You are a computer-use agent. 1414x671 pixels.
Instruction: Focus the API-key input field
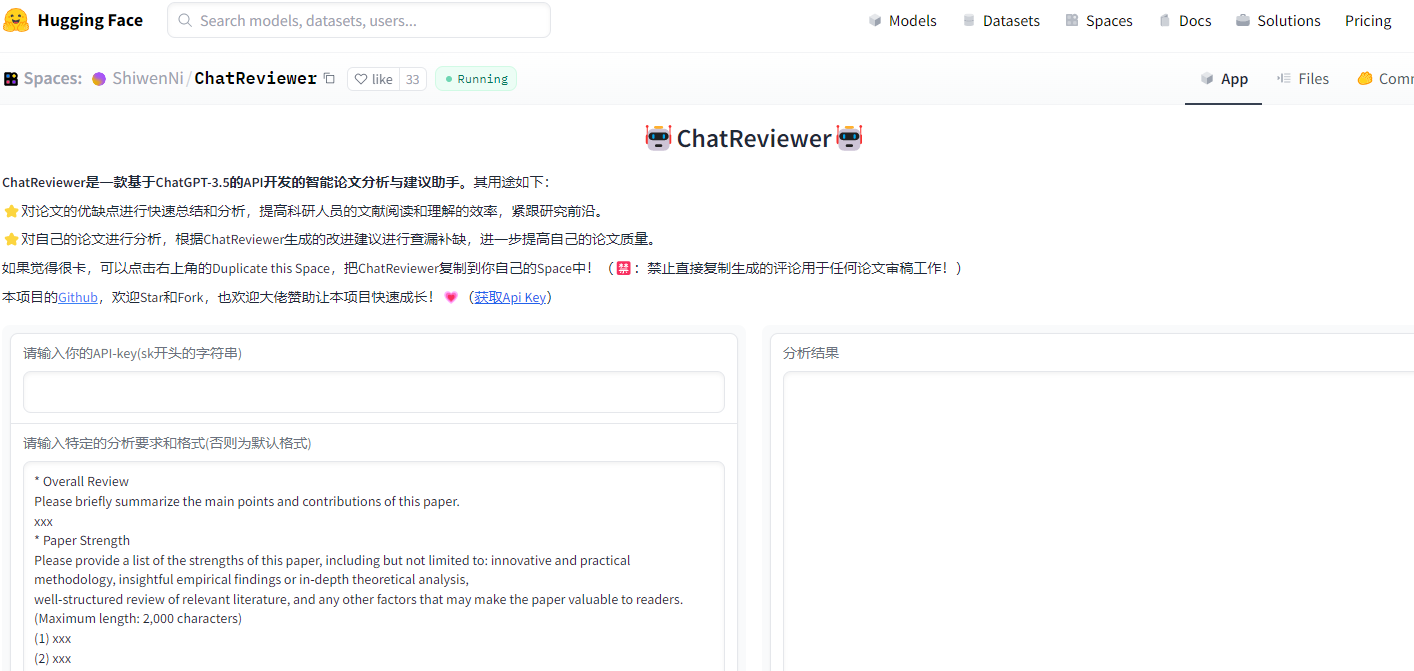point(374,392)
